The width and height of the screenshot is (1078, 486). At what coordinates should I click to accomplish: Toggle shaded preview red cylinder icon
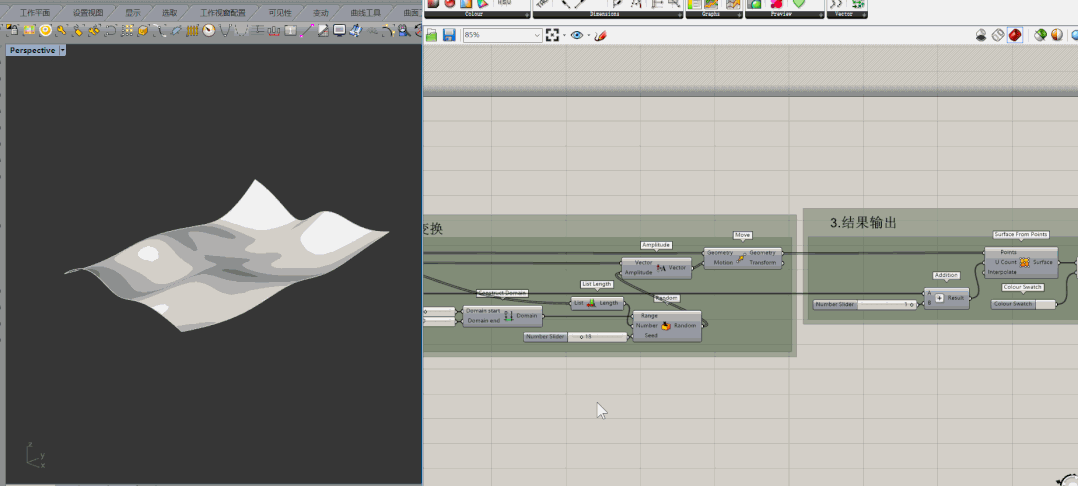click(x=1015, y=35)
